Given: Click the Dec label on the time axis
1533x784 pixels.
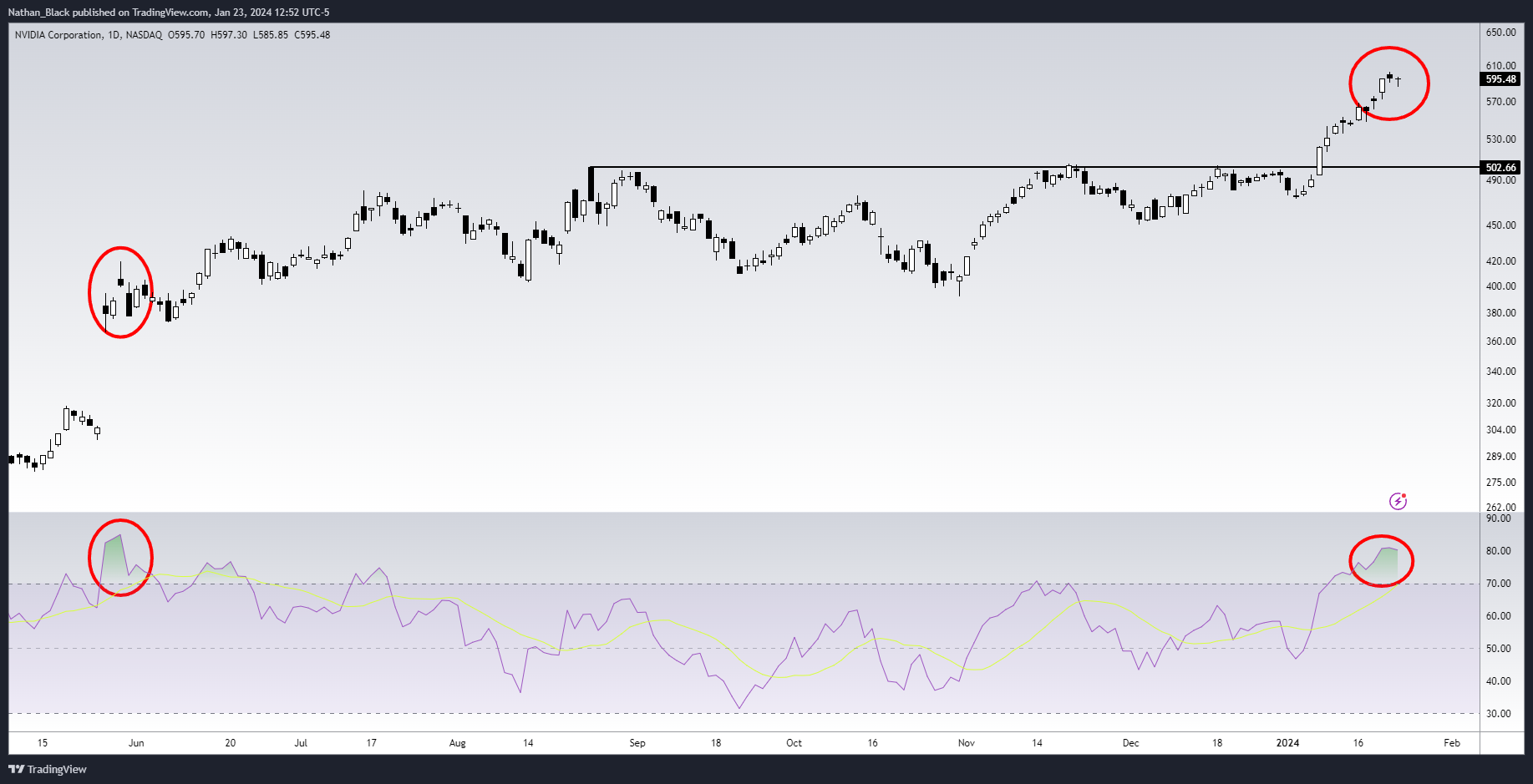Looking at the screenshot, I should coord(1131,743).
